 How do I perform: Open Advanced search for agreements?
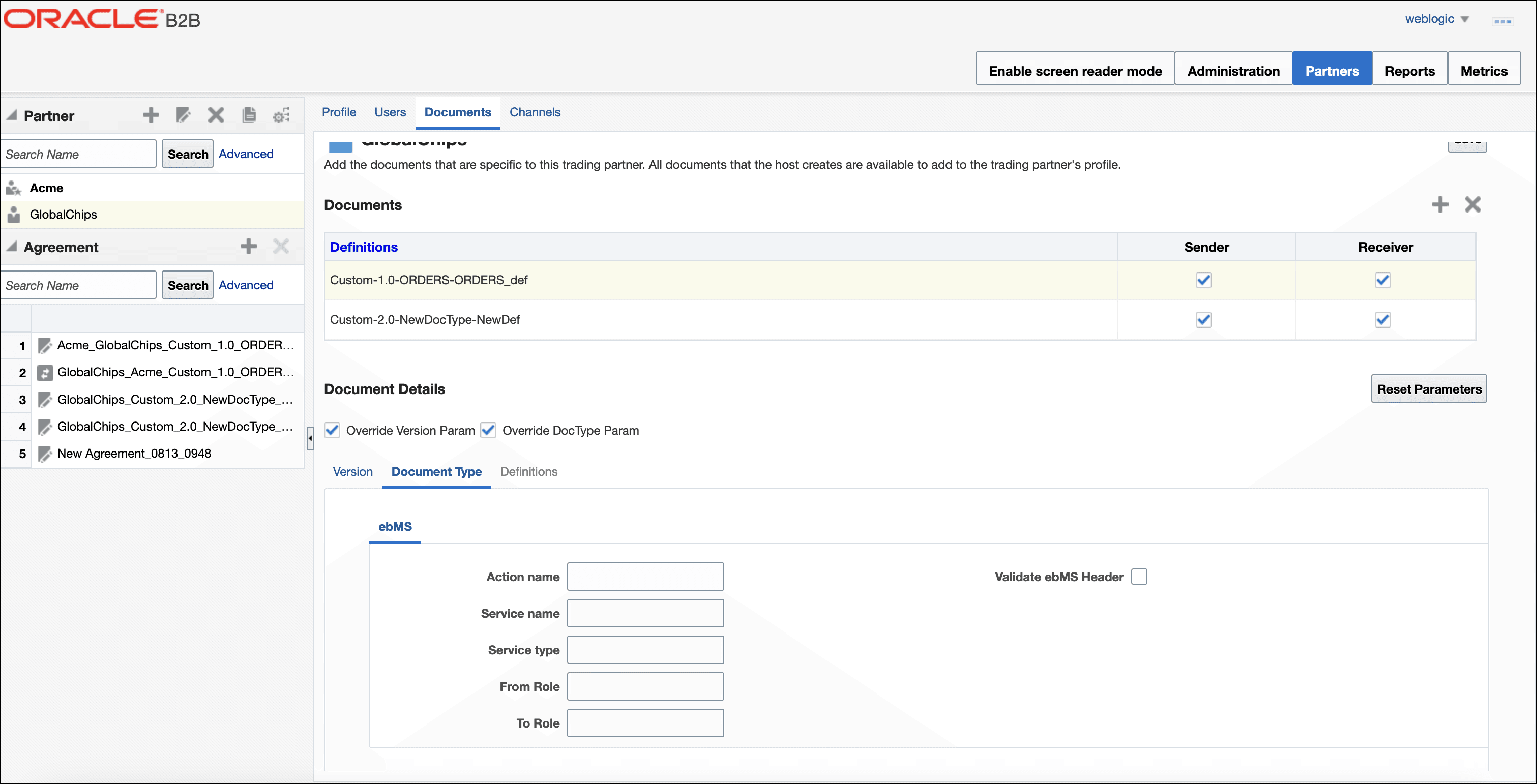click(x=246, y=285)
